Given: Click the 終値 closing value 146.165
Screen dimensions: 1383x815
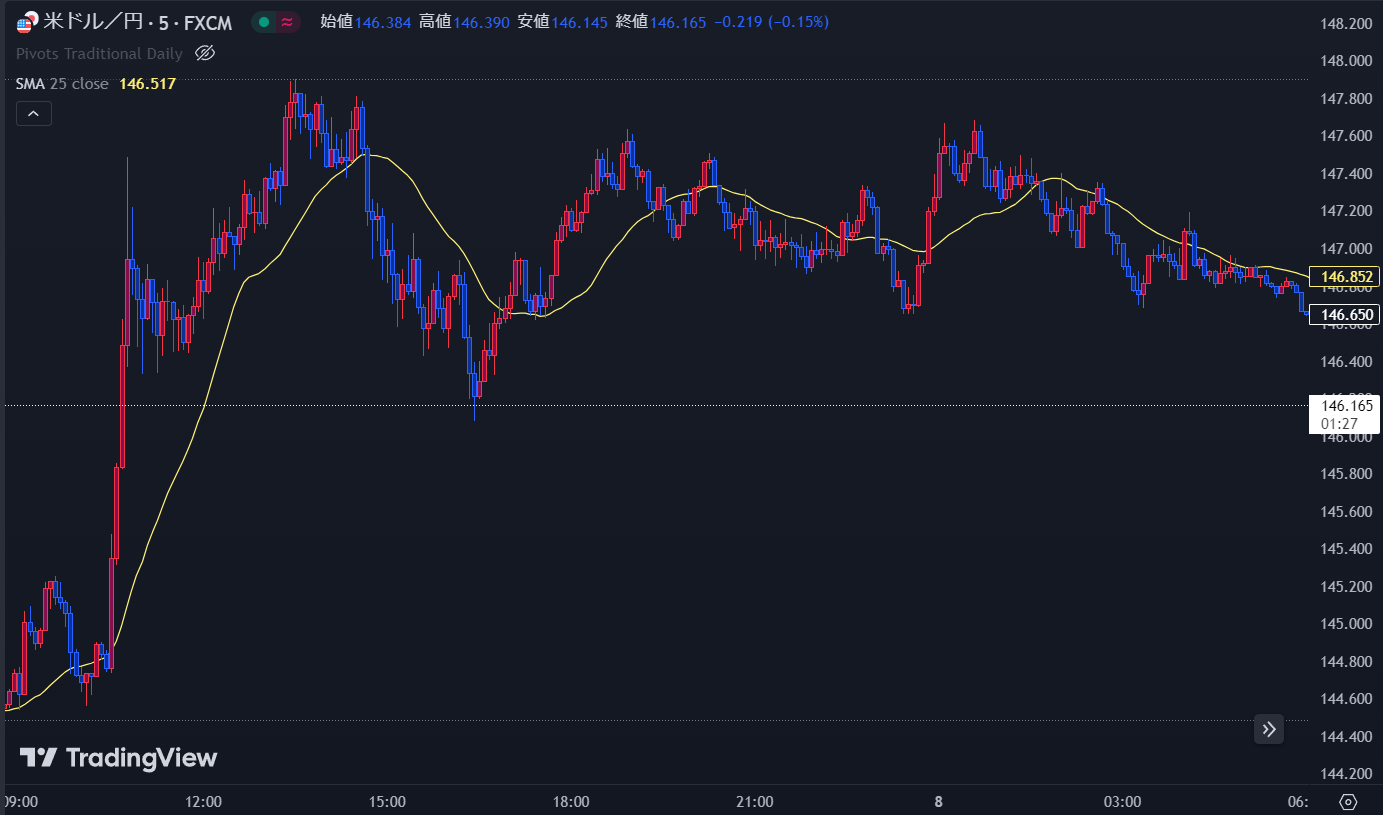Looking at the screenshot, I should point(677,22).
